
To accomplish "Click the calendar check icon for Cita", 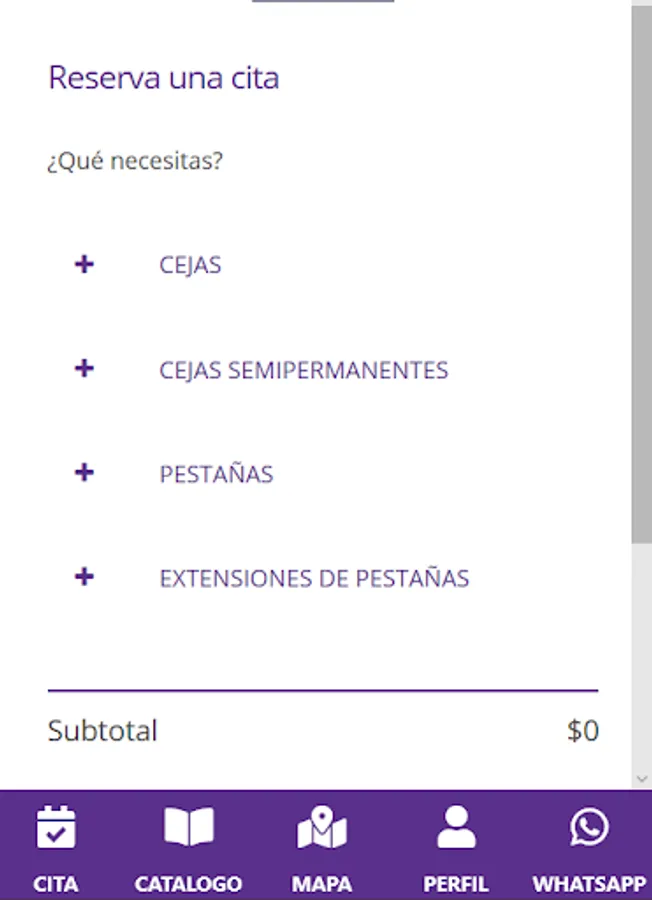I will pos(56,827).
